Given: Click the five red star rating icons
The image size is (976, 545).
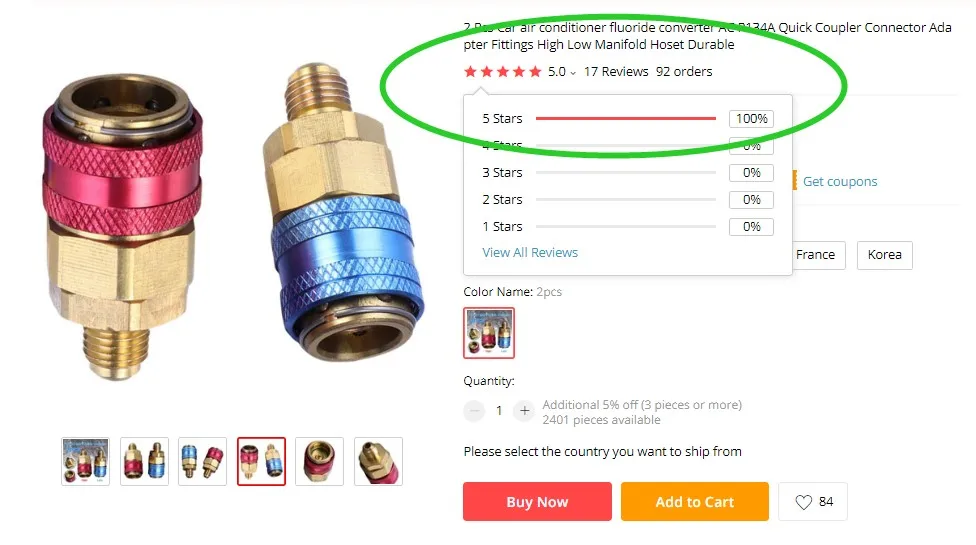Looking at the screenshot, I should 502,72.
